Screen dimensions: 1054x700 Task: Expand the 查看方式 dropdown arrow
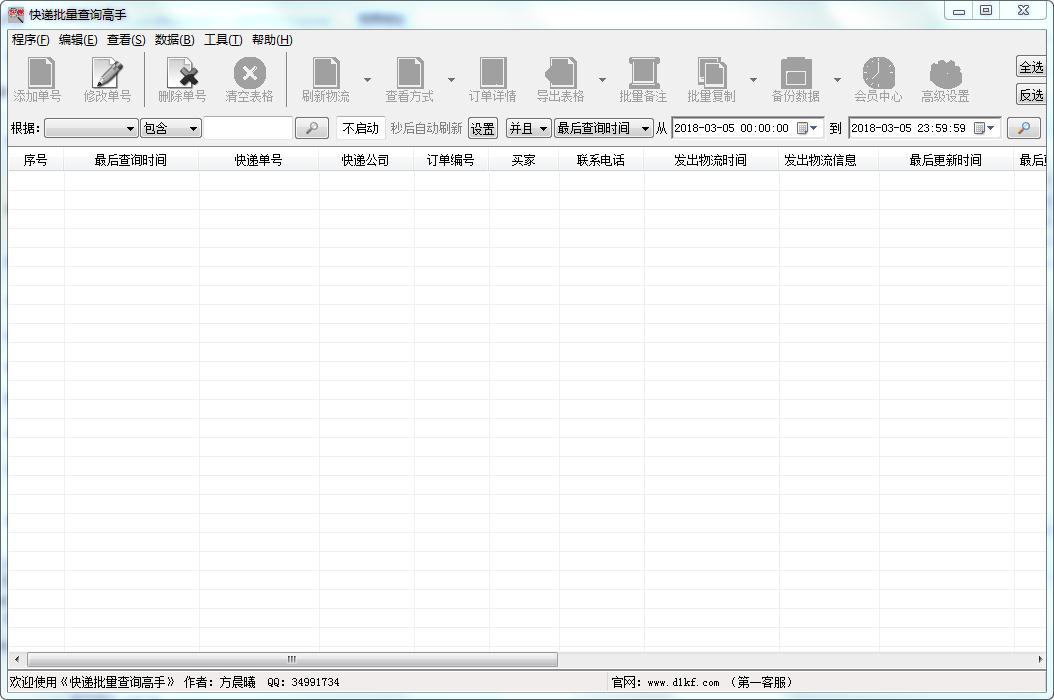point(451,80)
